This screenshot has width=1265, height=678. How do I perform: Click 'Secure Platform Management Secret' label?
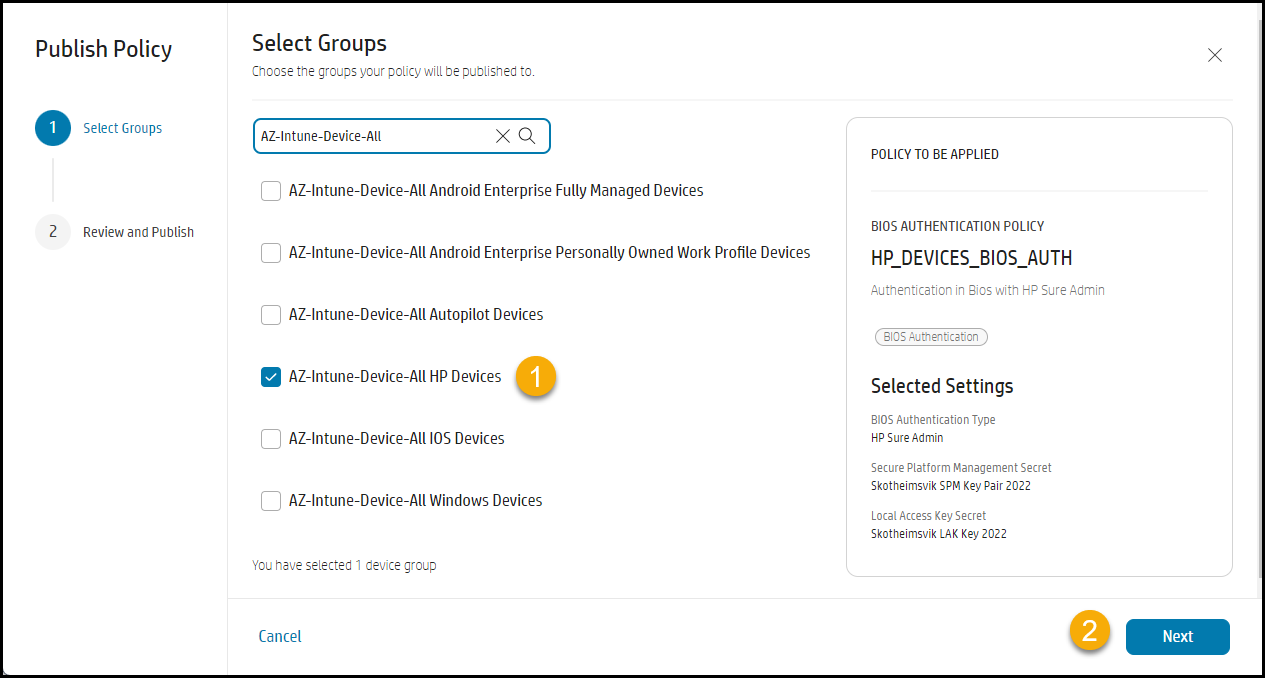coord(961,468)
